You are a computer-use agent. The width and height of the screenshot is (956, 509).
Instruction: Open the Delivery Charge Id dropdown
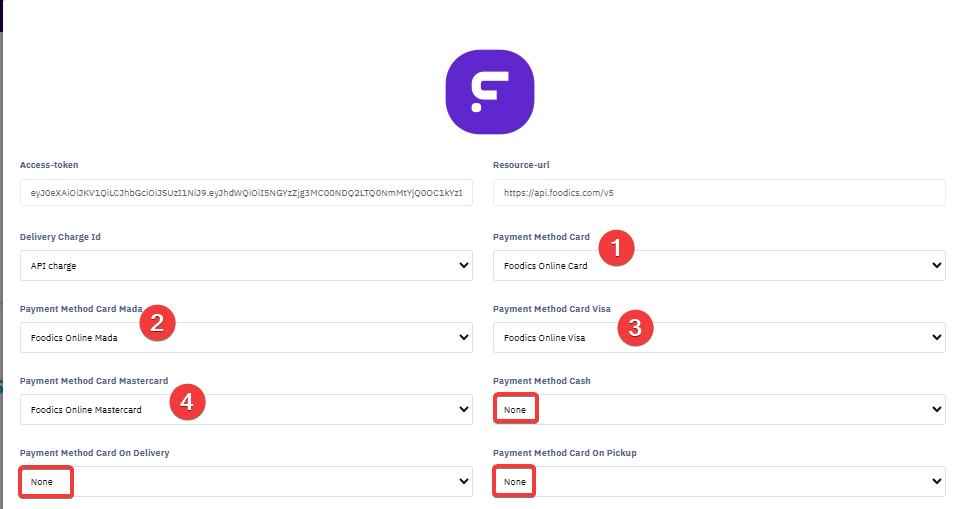pyautogui.click(x=246, y=266)
